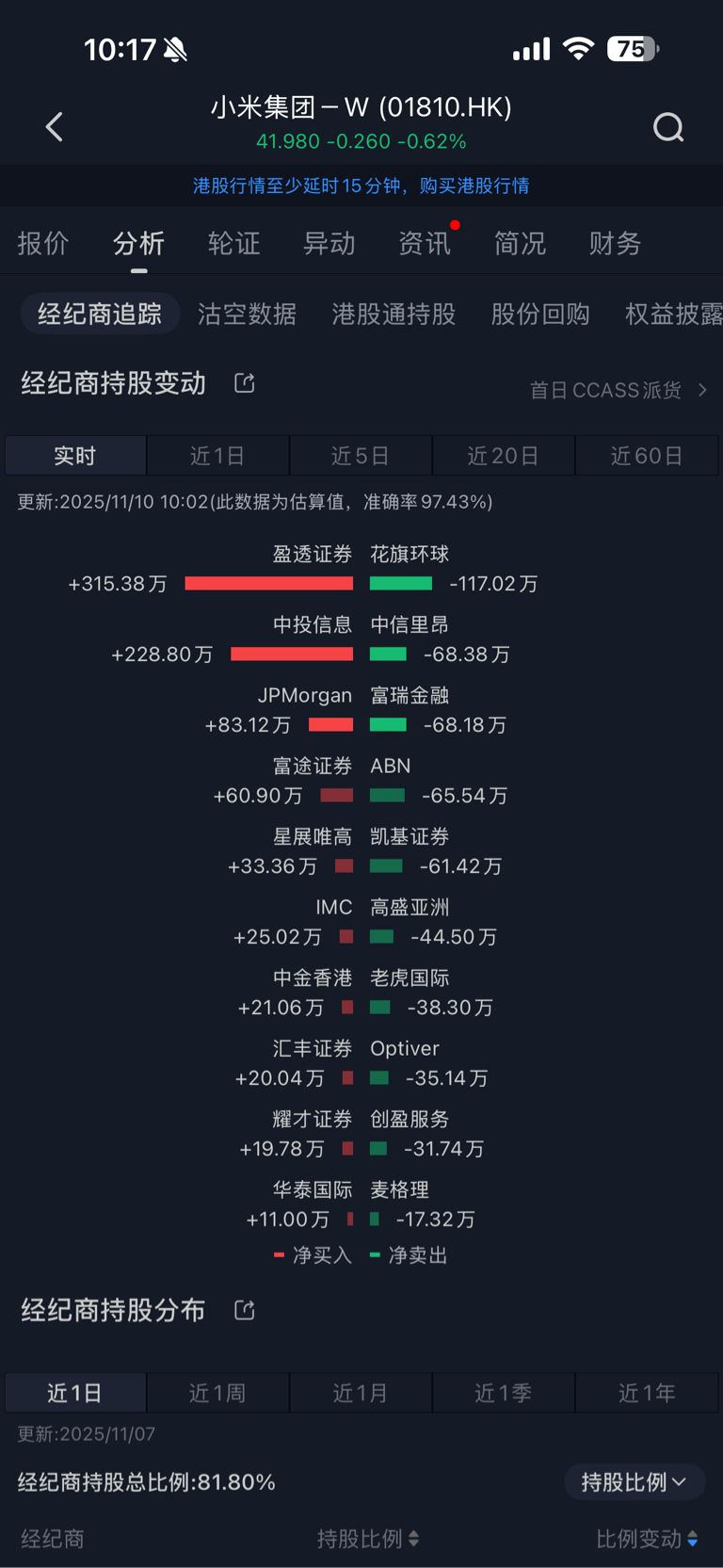Choose the 近1季 distribution range
This screenshot has height=1568, width=723.
(x=504, y=1393)
